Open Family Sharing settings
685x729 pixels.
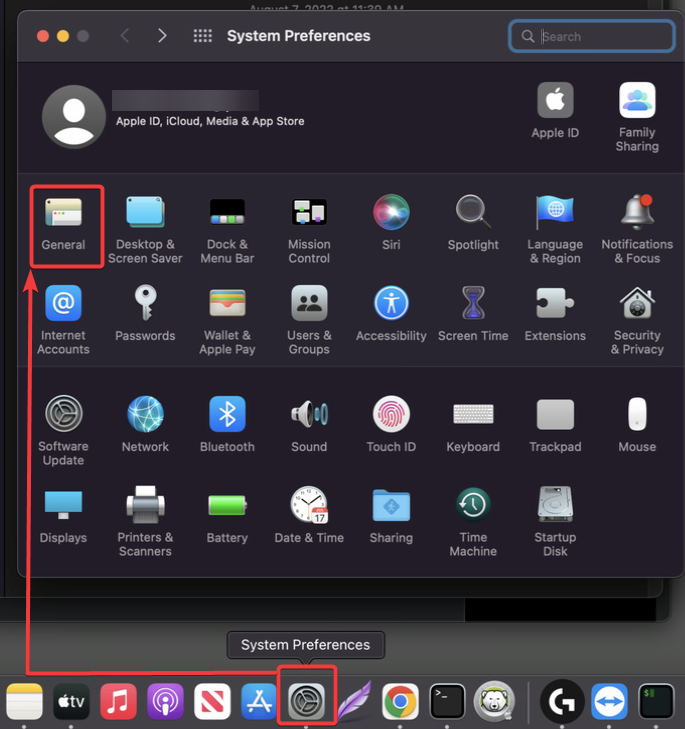637,117
